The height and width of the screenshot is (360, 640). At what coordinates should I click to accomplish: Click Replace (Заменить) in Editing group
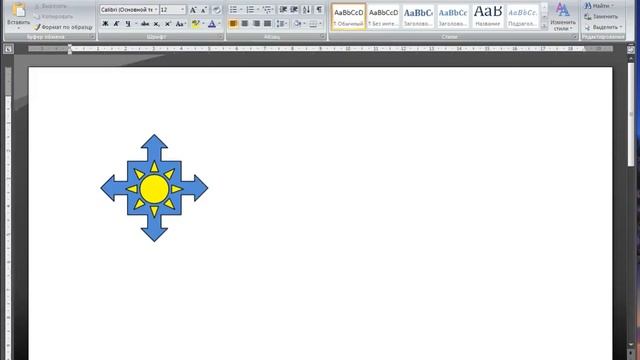click(601, 16)
